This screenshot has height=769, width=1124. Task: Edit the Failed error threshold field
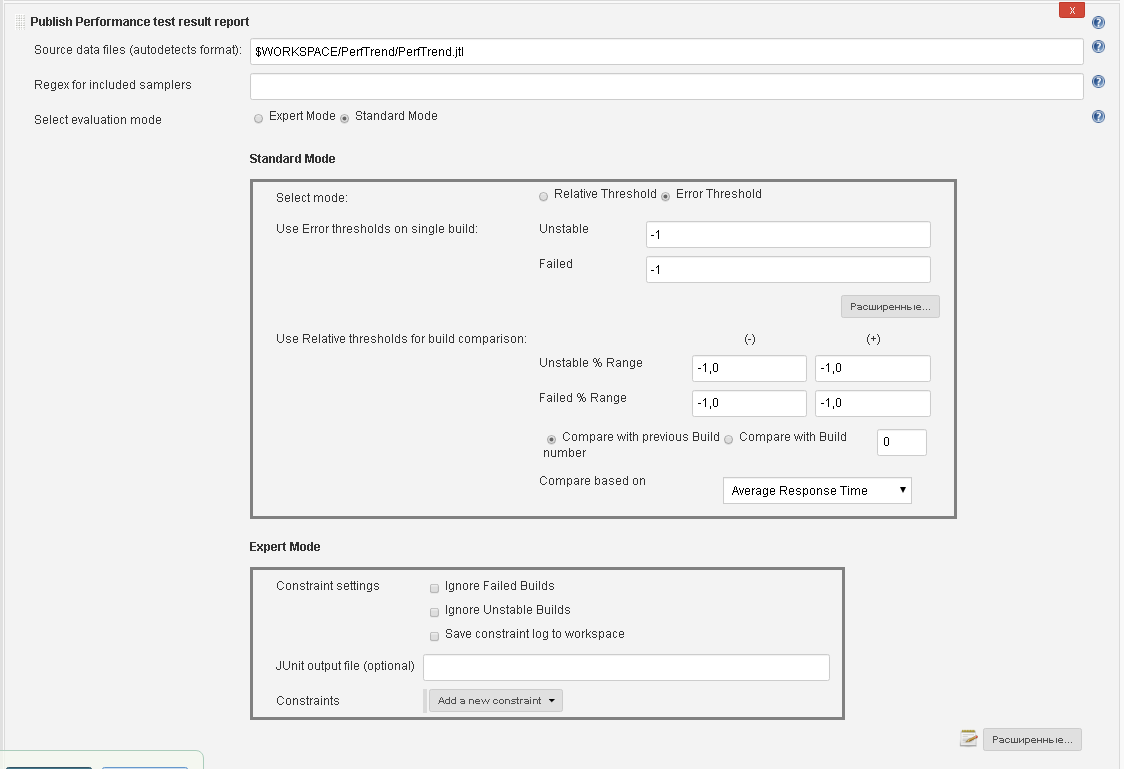tap(788, 269)
